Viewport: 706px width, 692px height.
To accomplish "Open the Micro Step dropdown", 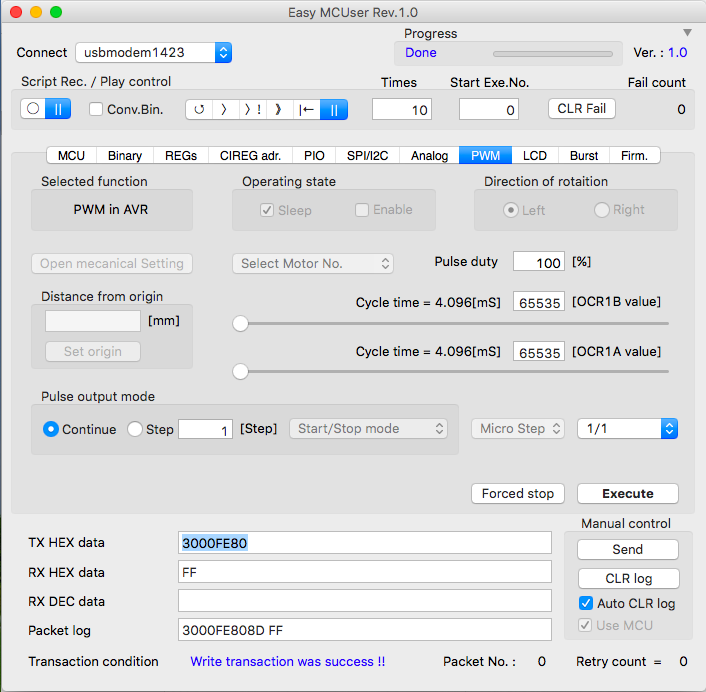I will pos(518,429).
